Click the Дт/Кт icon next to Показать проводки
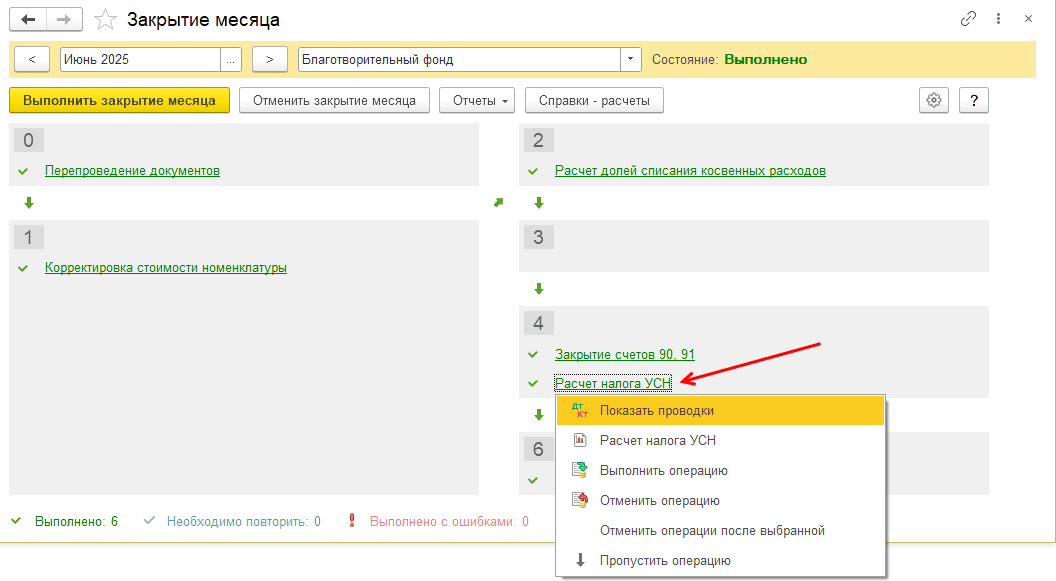1056x581 pixels. click(580, 410)
